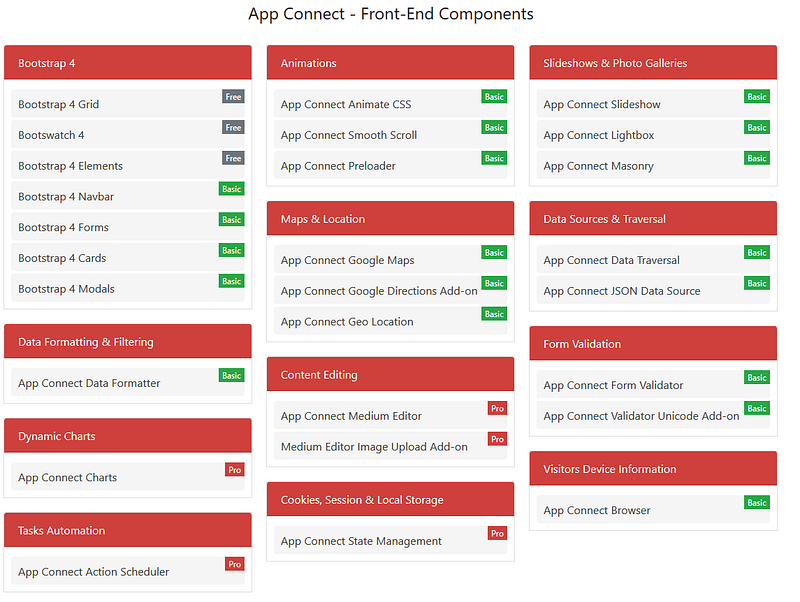
Task: Open App Connect Data Formatter
Action: 128,382
